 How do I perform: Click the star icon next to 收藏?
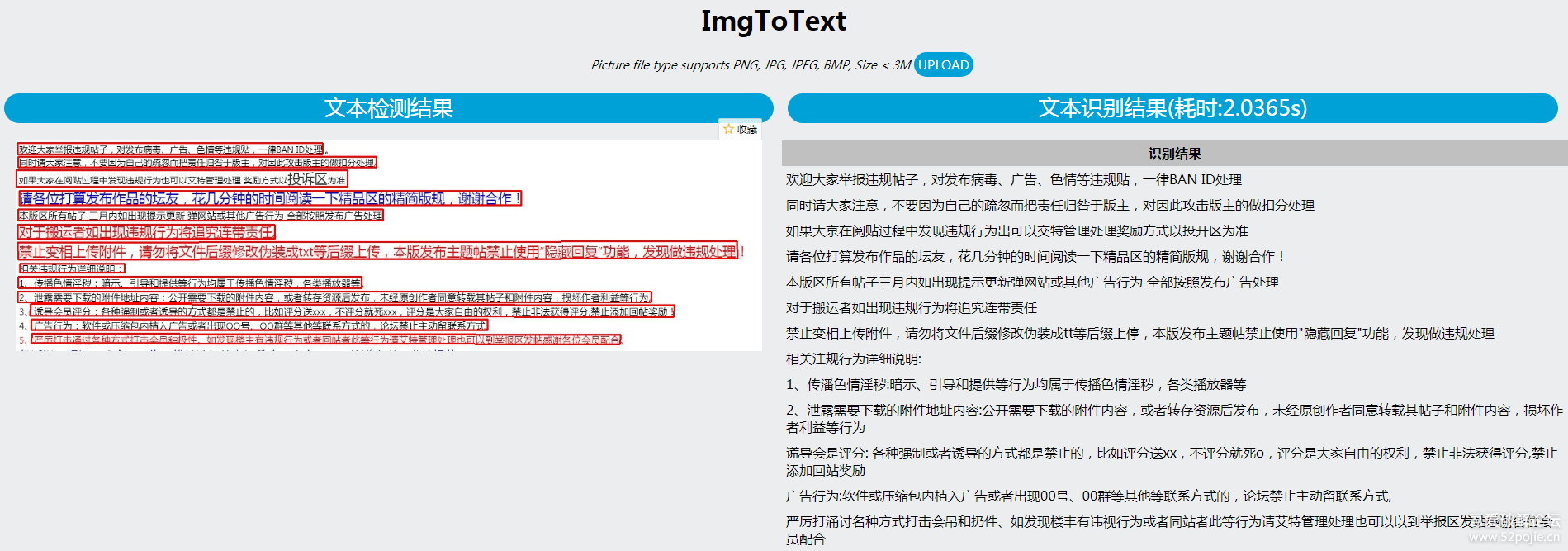tap(728, 129)
